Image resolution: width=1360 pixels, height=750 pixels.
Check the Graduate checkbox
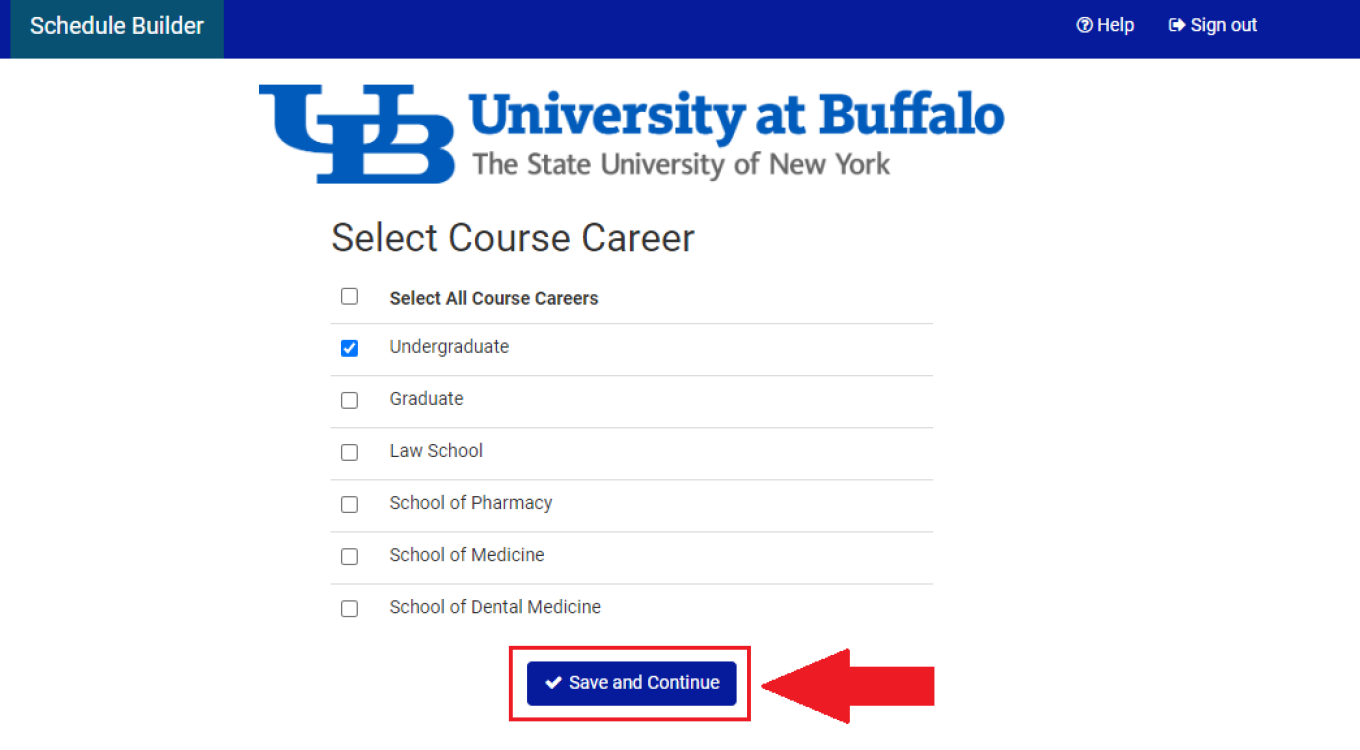pyautogui.click(x=349, y=400)
